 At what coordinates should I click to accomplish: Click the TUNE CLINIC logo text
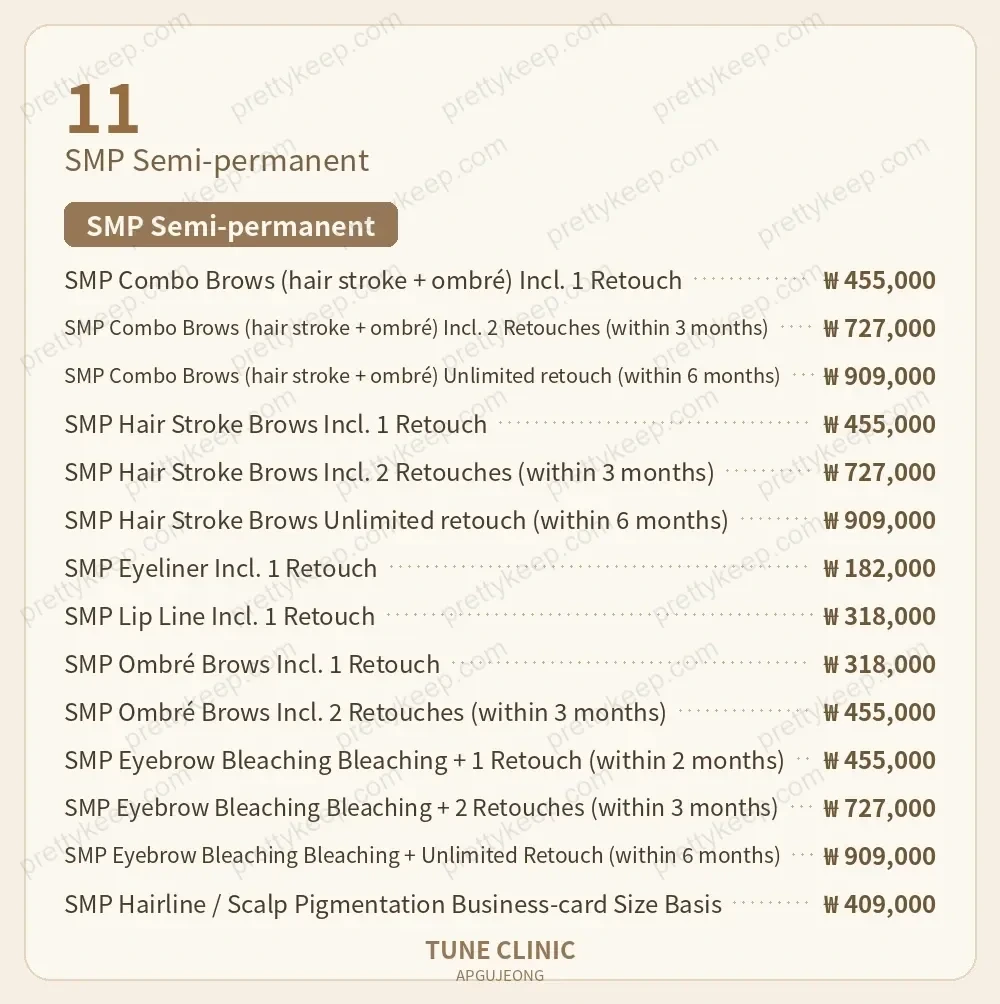pyautogui.click(x=500, y=951)
